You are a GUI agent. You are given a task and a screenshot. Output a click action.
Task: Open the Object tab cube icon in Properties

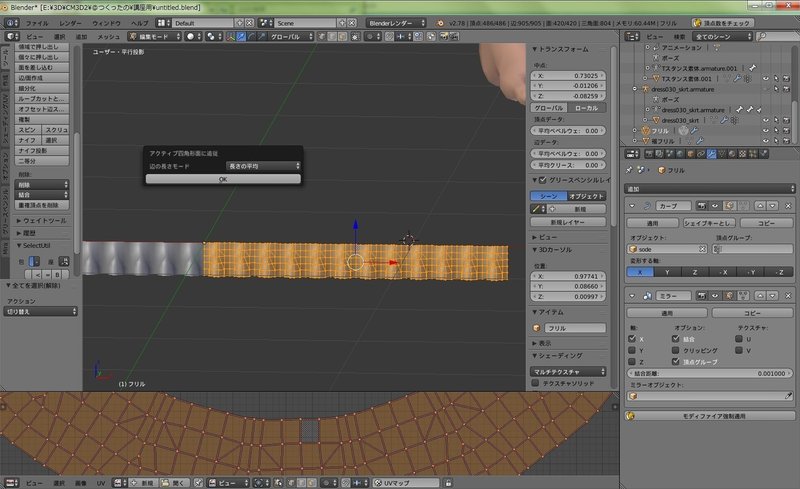pyautogui.click(x=690, y=154)
